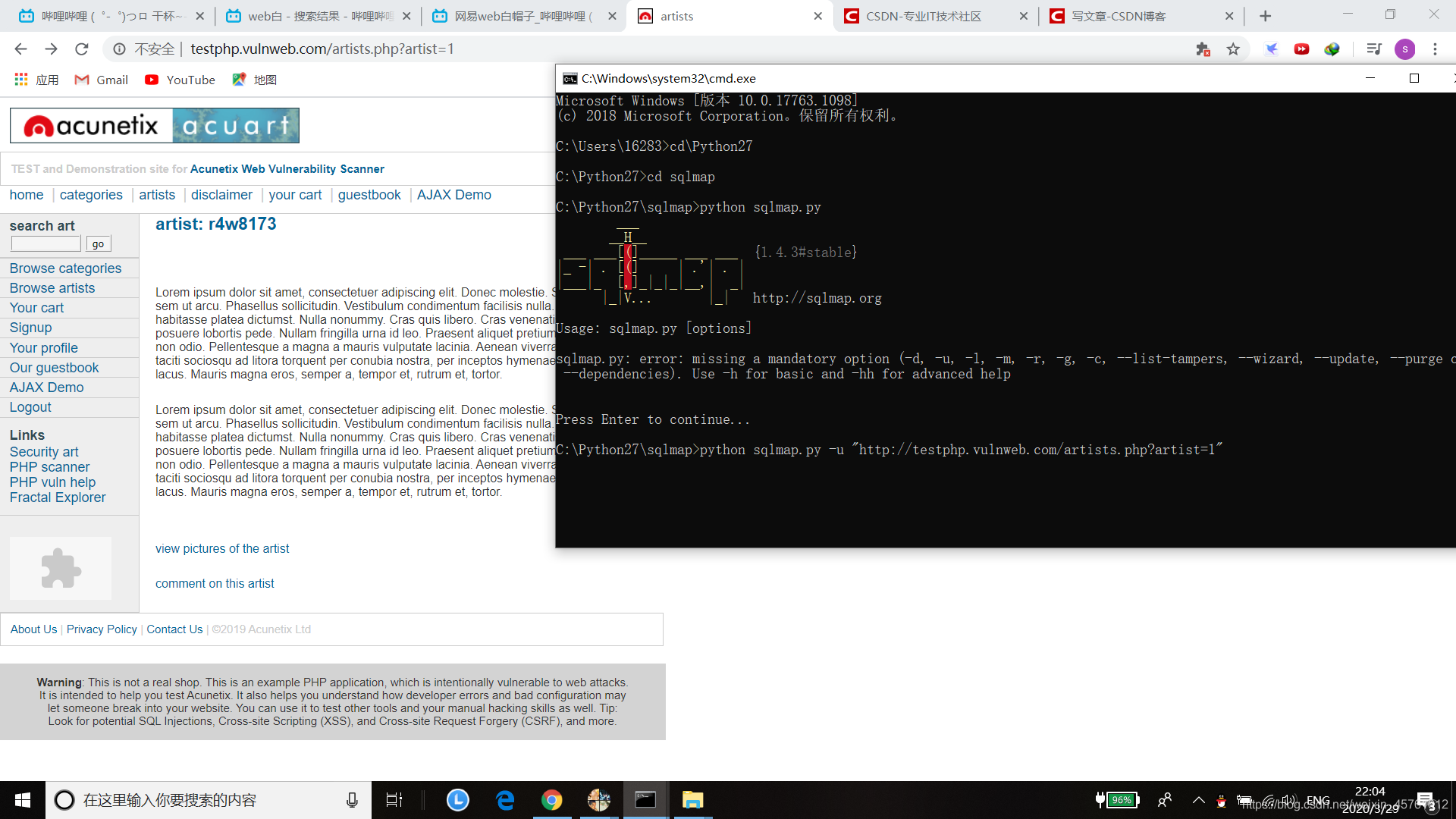Click Logout in the sidebar

(30, 407)
